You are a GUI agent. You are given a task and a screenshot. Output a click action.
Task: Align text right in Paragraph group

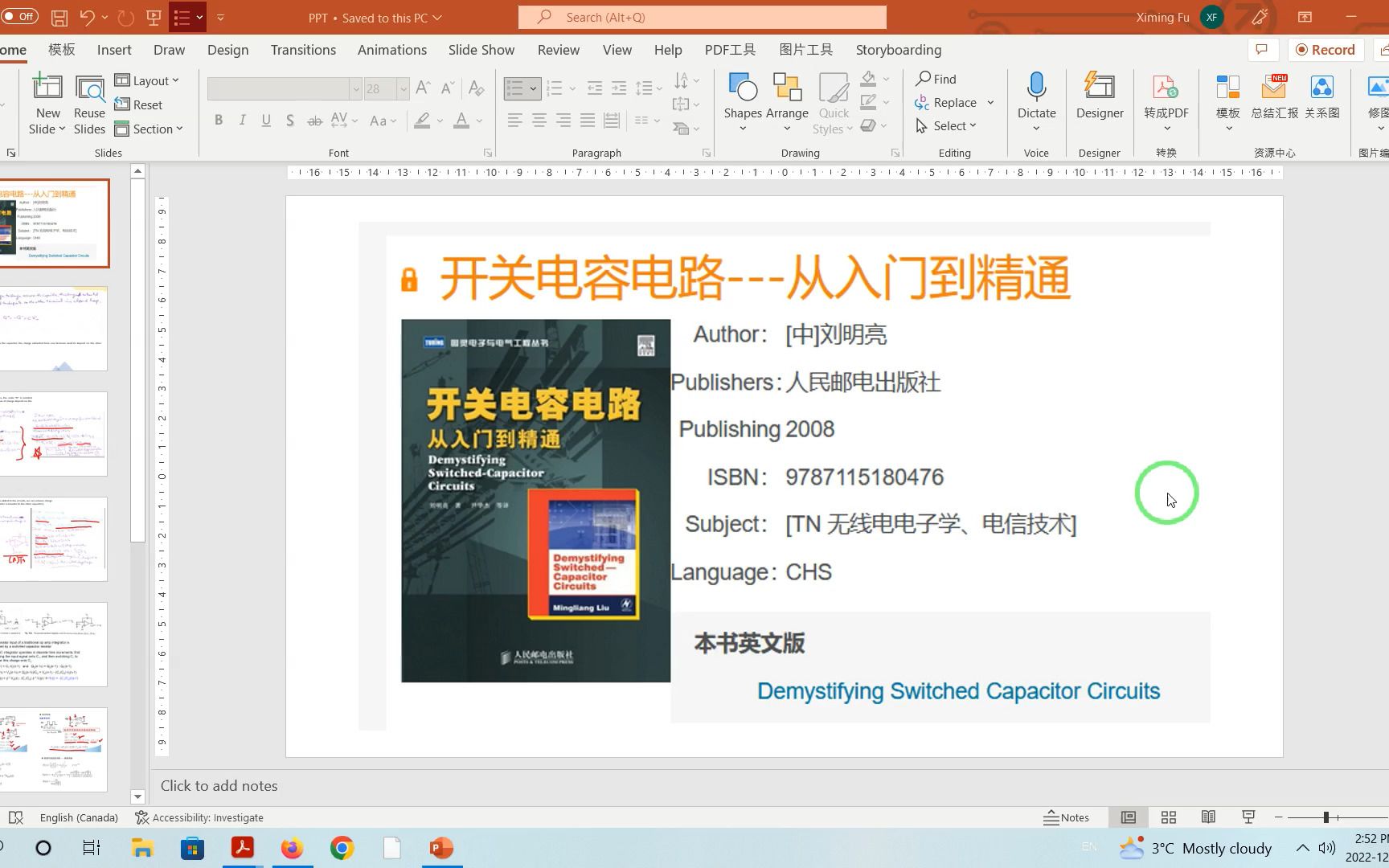tap(563, 121)
